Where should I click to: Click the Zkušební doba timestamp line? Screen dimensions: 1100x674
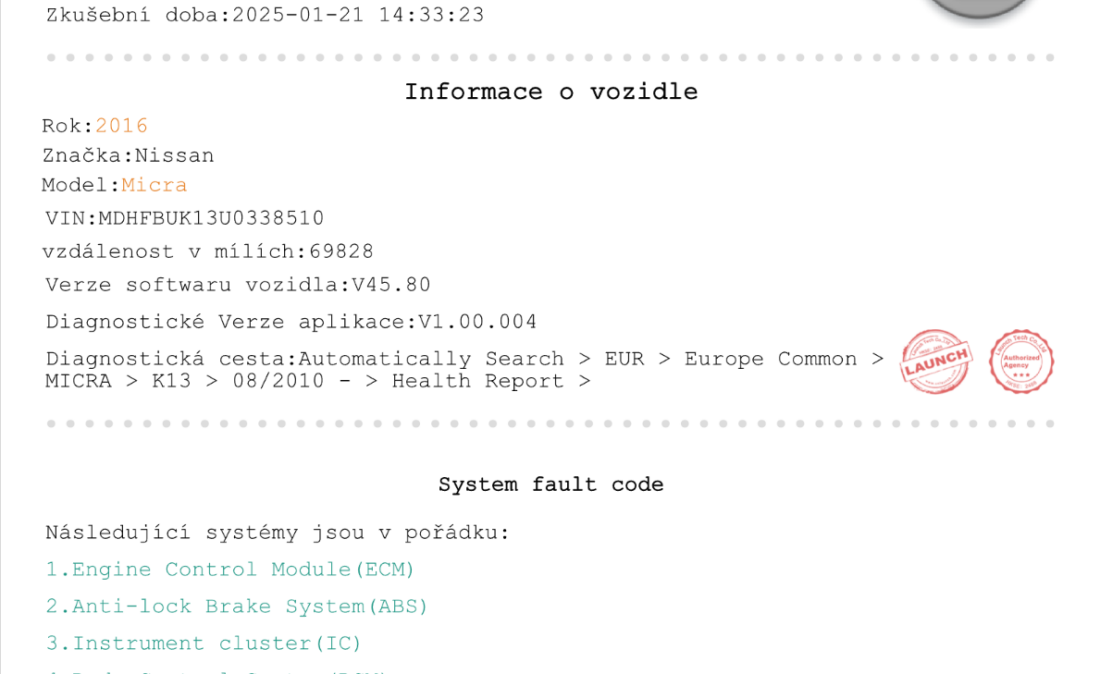265,15
